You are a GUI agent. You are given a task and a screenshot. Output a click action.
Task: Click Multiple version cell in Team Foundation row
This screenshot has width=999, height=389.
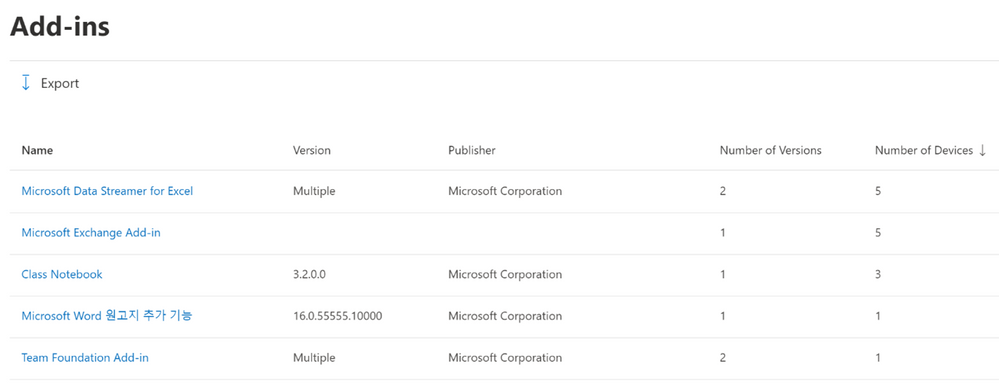pos(314,358)
